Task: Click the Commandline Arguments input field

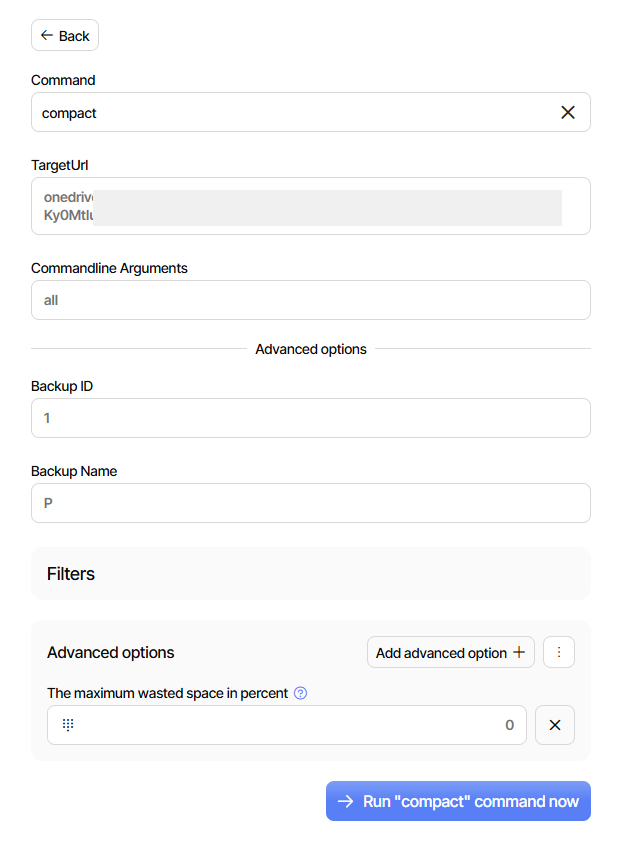Action: pos(310,300)
